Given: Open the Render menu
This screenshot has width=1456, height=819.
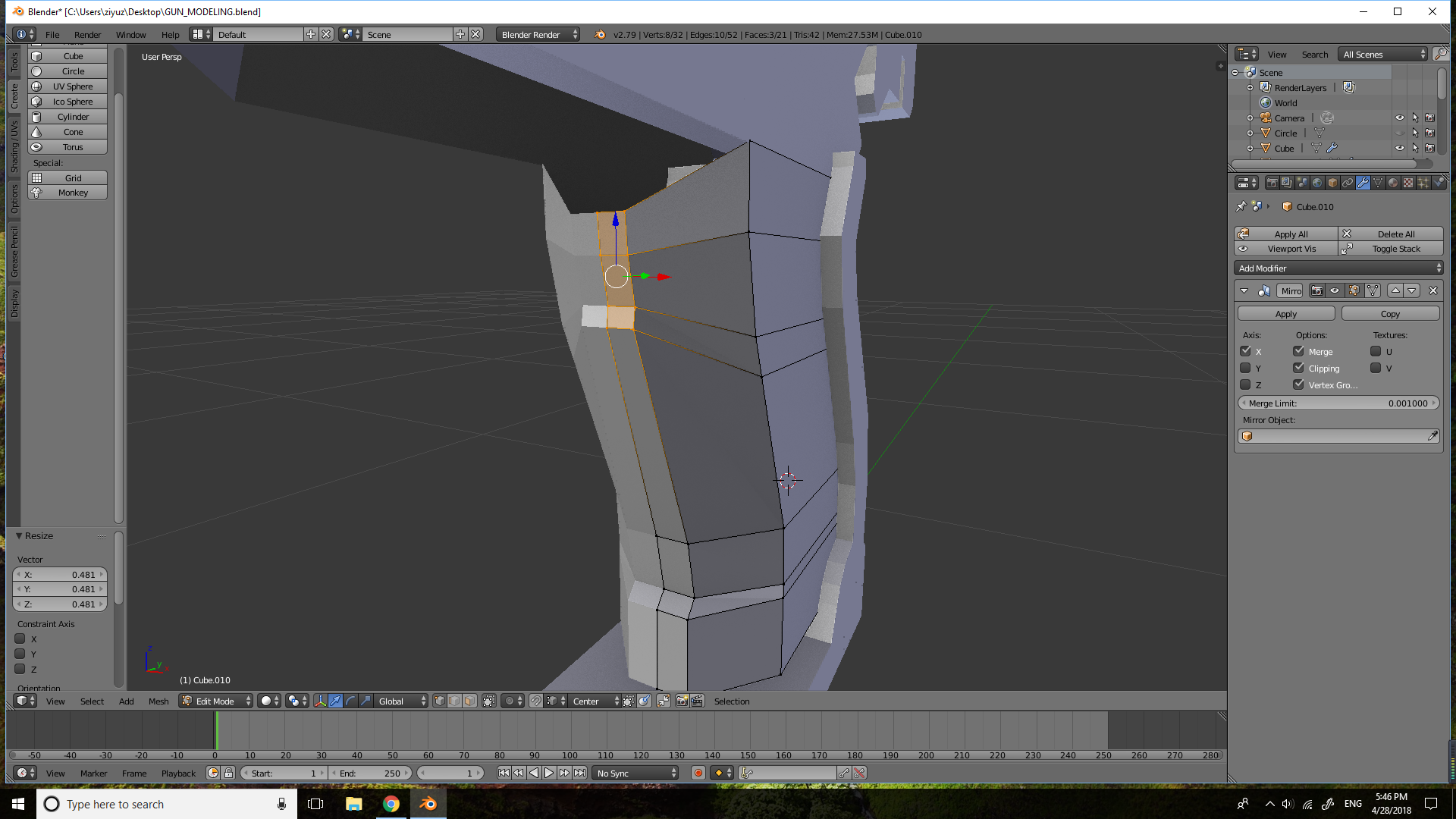Looking at the screenshot, I should [x=87, y=35].
